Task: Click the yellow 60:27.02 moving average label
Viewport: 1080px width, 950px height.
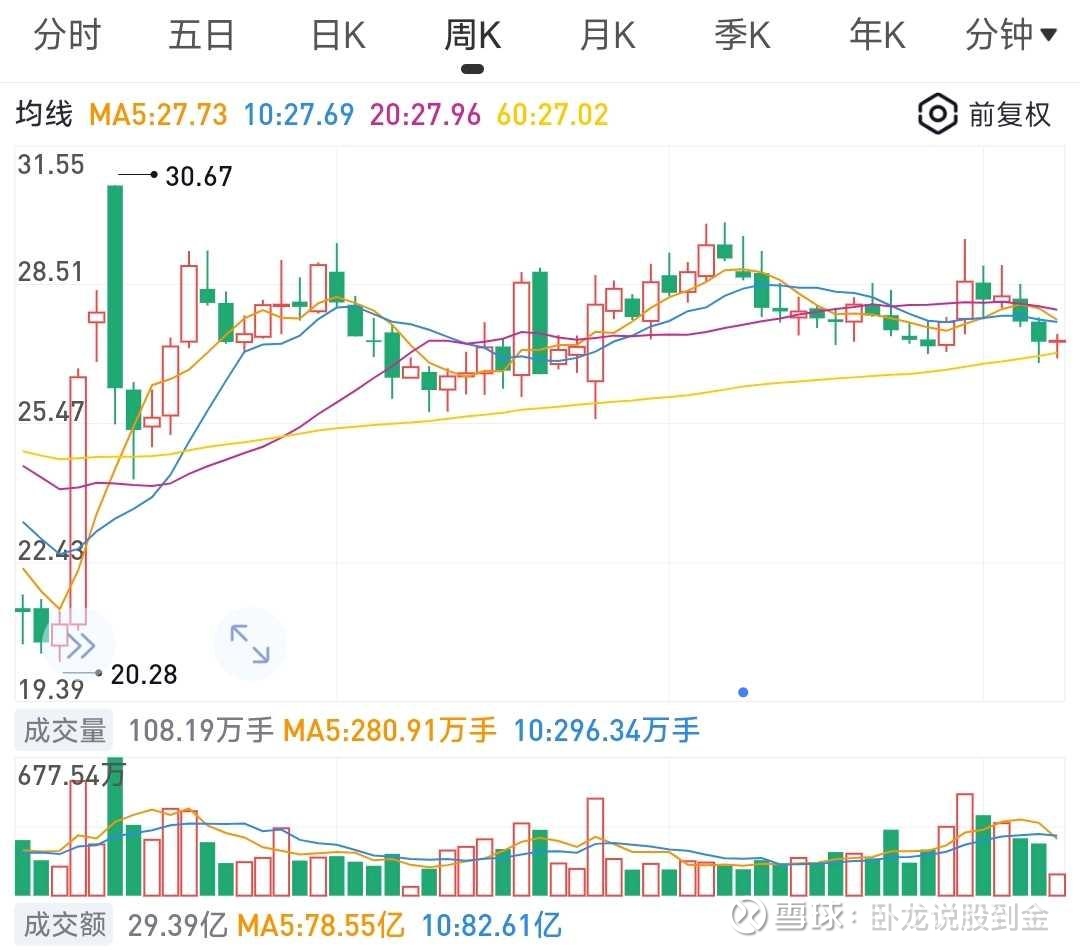Action: pos(552,114)
